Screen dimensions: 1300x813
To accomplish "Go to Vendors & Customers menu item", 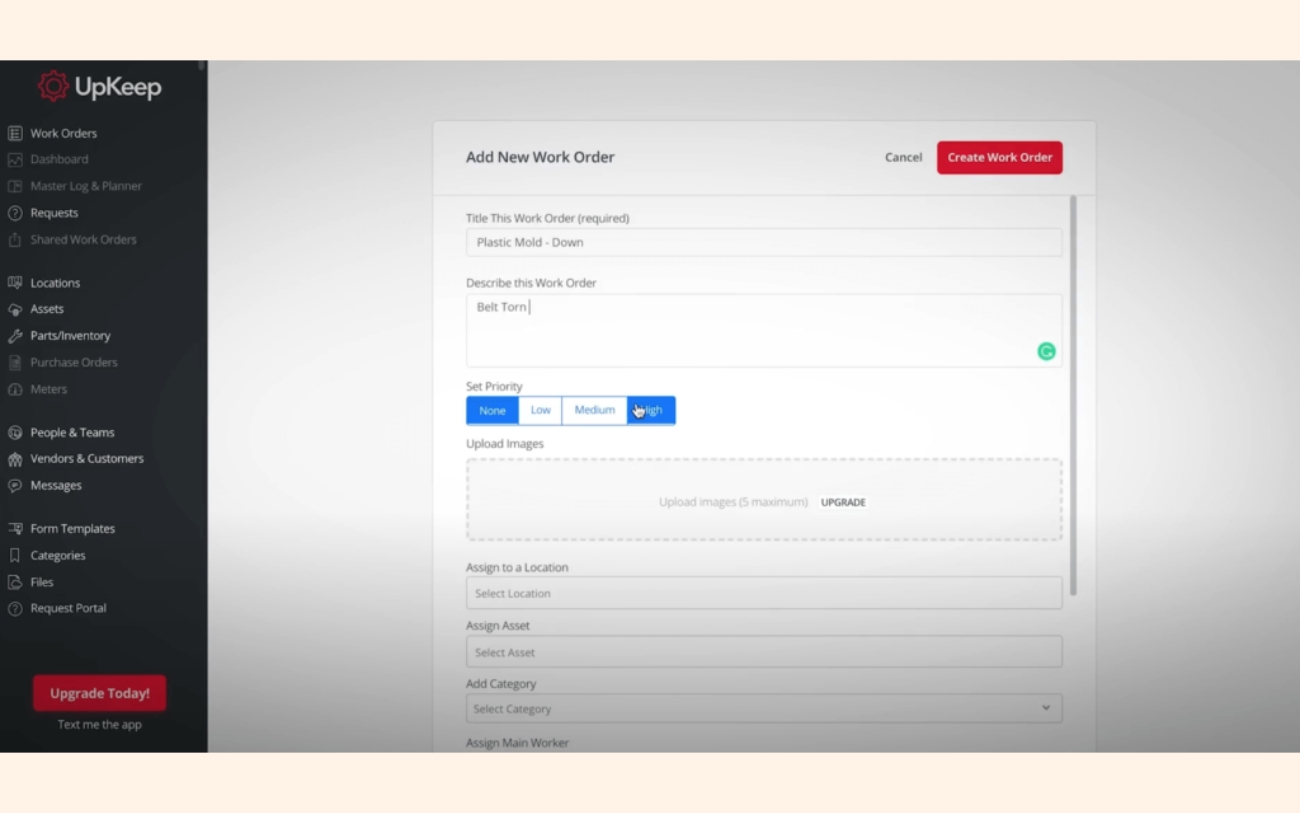I will tap(87, 459).
